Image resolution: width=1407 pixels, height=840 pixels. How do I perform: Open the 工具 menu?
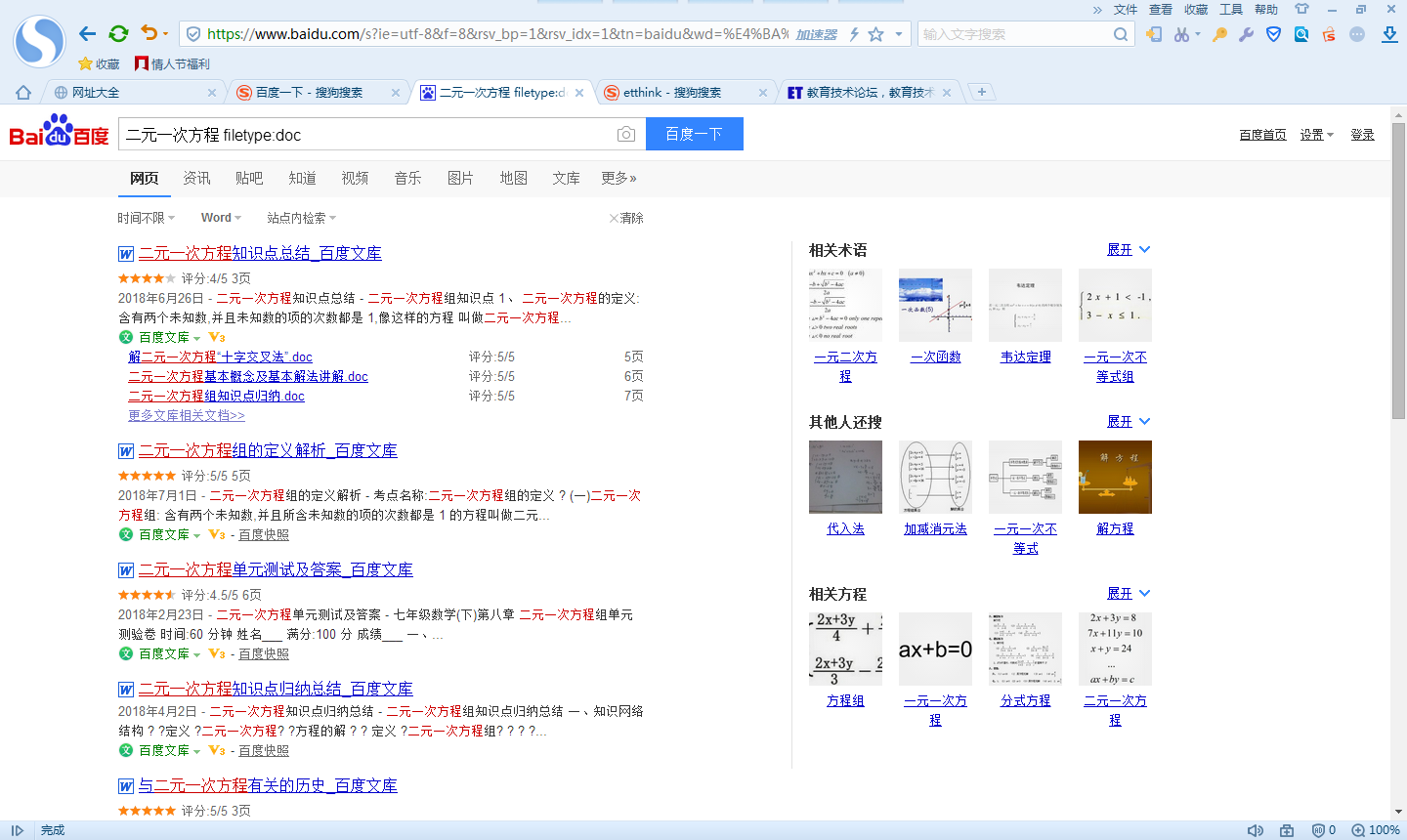1231,10
